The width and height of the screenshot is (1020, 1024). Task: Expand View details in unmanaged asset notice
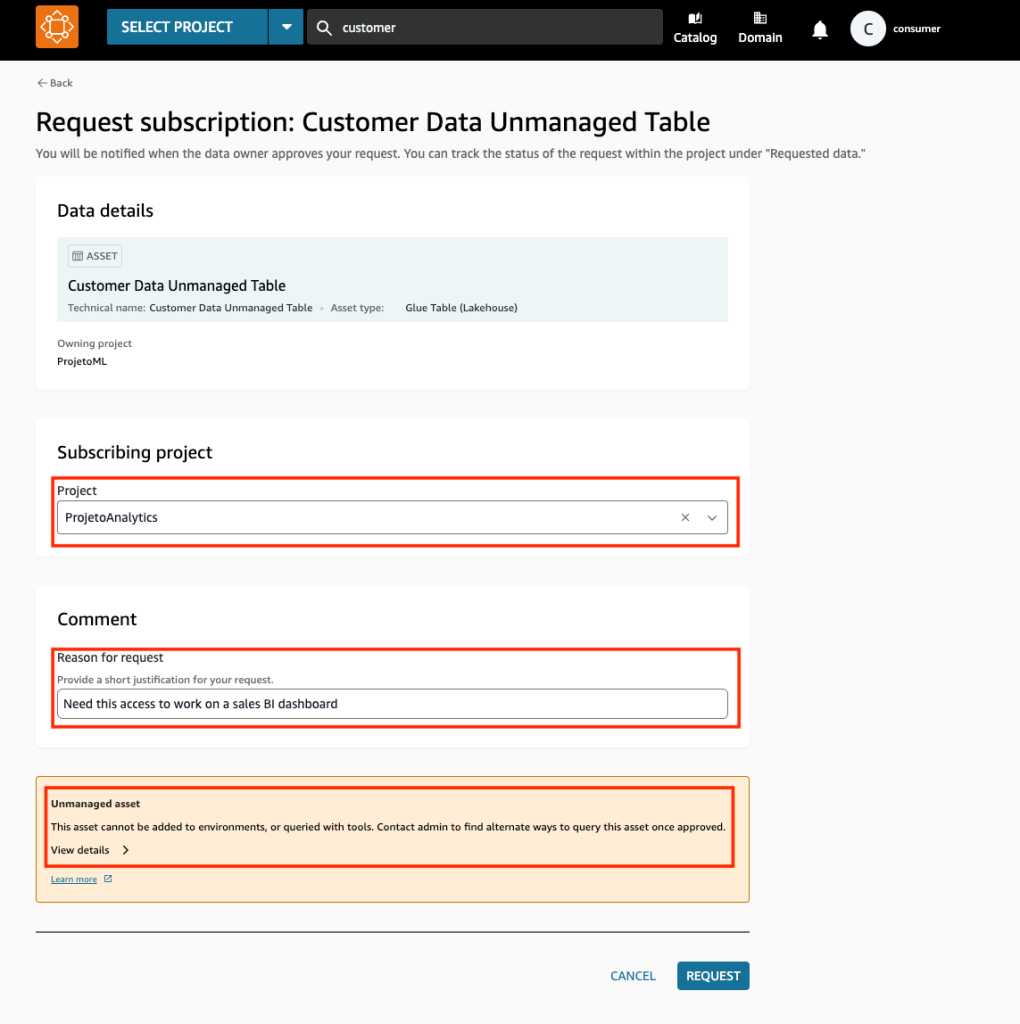coord(90,850)
